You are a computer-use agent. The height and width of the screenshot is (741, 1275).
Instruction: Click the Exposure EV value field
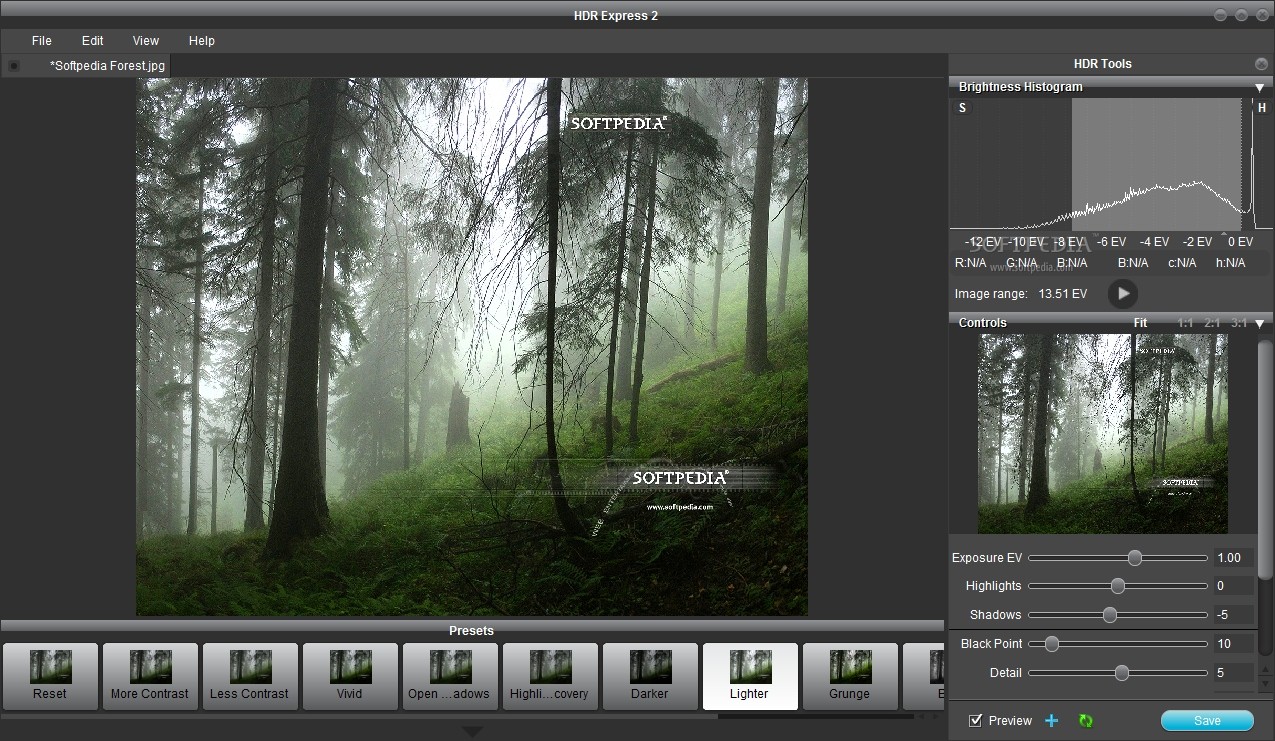pos(1233,558)
